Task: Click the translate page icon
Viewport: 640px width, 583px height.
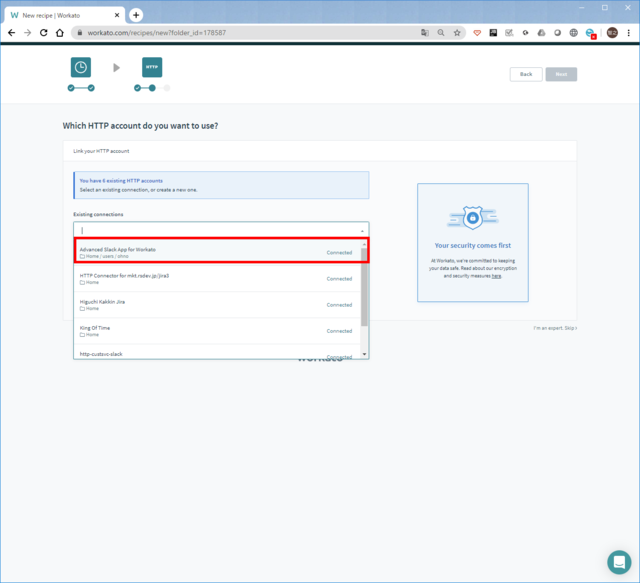Action: pyautogui.click(x=425, y=33)
